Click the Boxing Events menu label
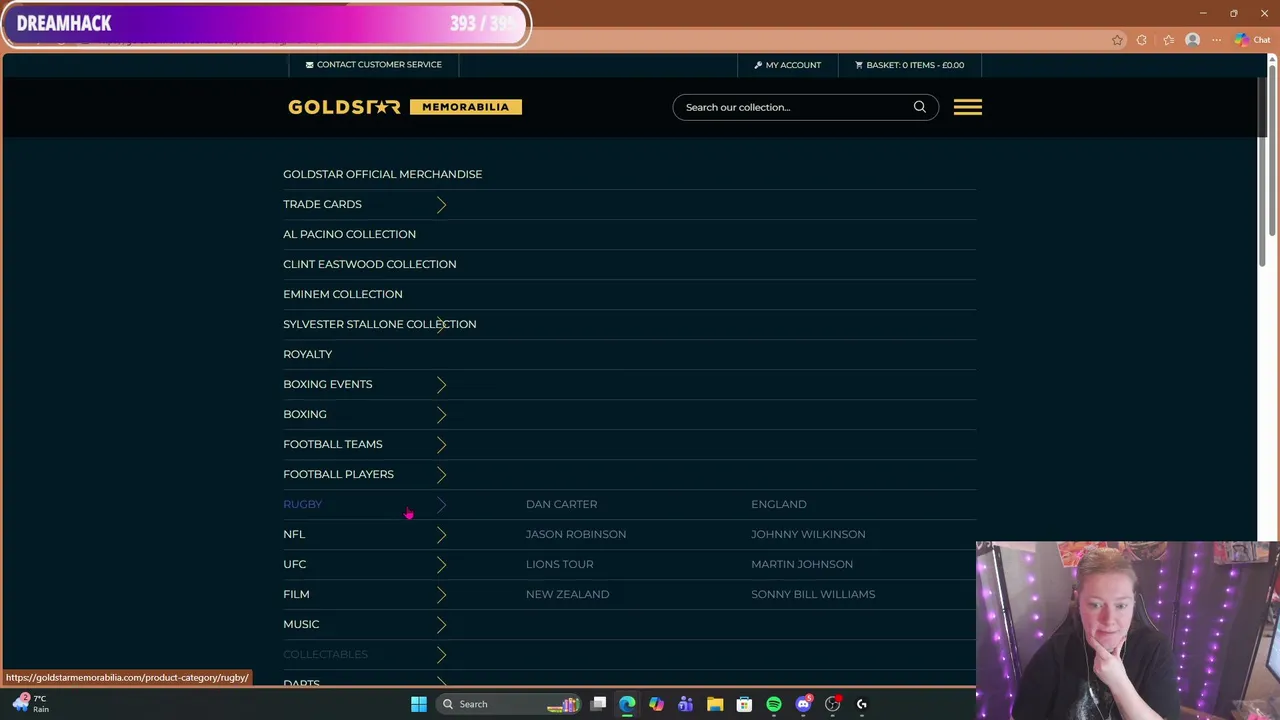The height and width of the screenshot is (720, 1280). pos(327,384)
